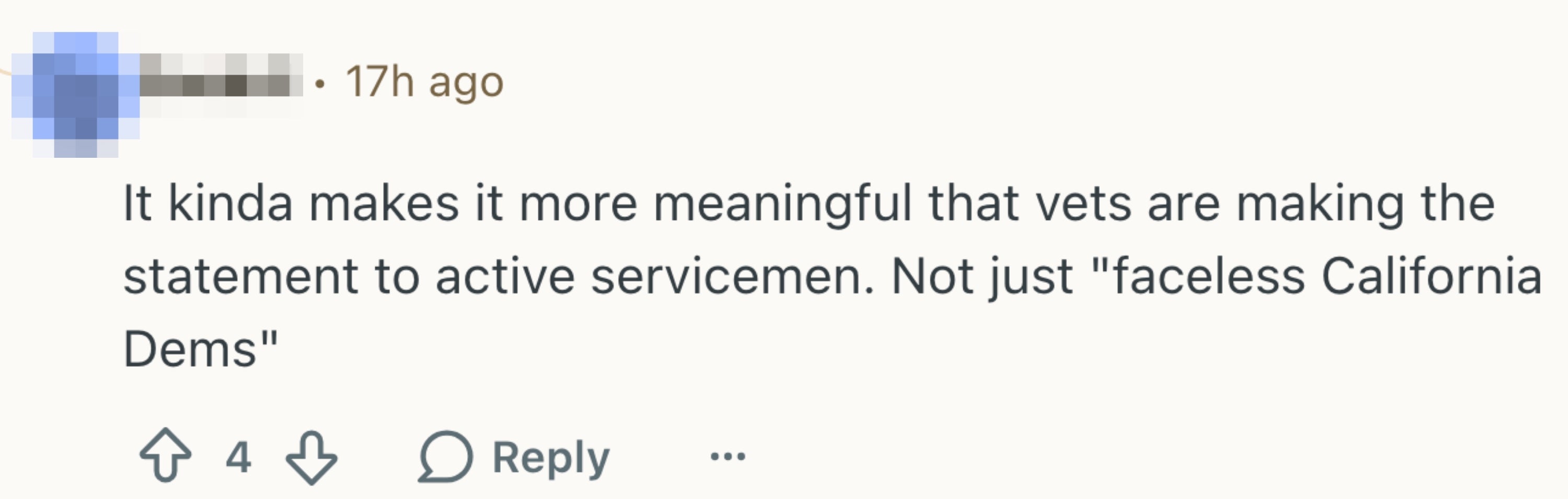Click the up arrow beside the 4
This screenshot has width=1568, height=499.
coord(166,456)
